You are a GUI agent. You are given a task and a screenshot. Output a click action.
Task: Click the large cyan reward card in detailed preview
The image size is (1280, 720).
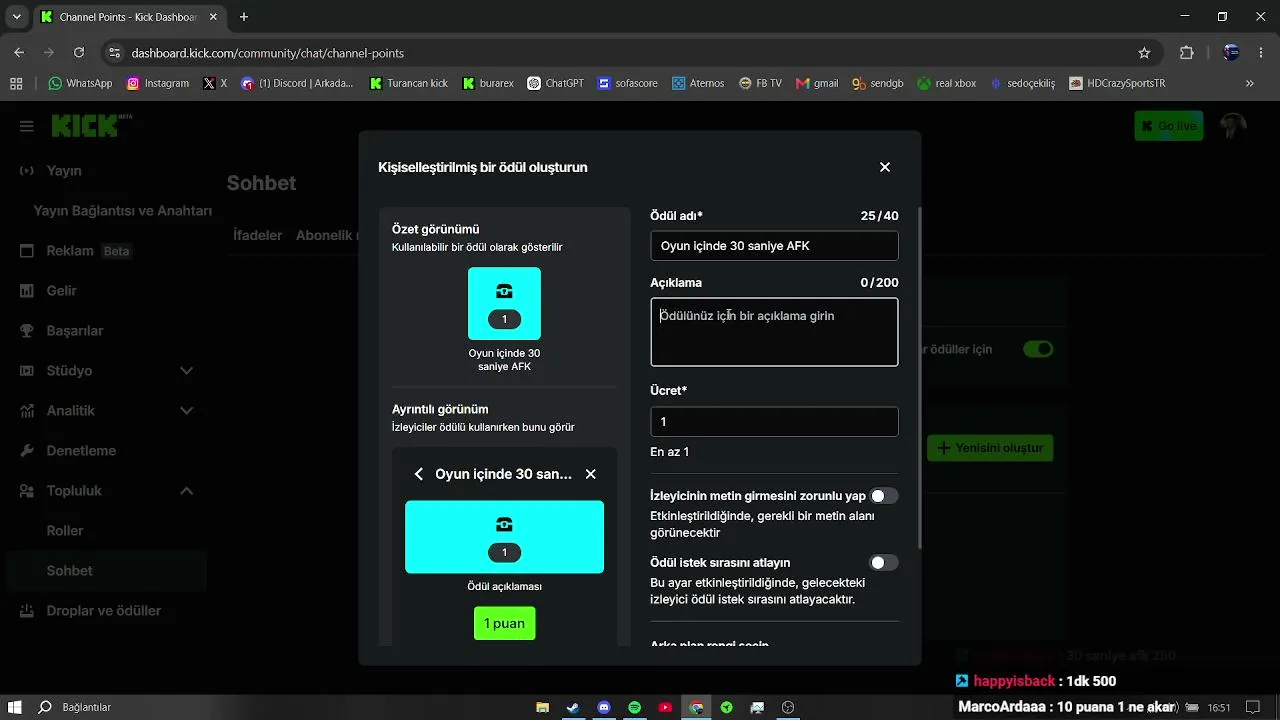click(x=505, y=537)
